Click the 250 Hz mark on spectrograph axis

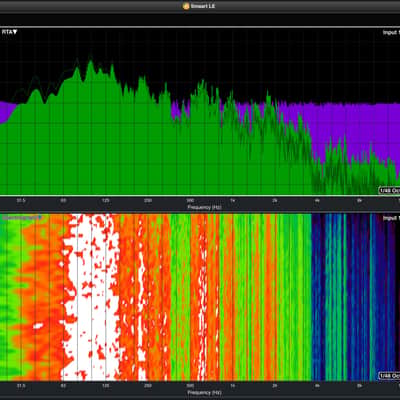(148, 386)
